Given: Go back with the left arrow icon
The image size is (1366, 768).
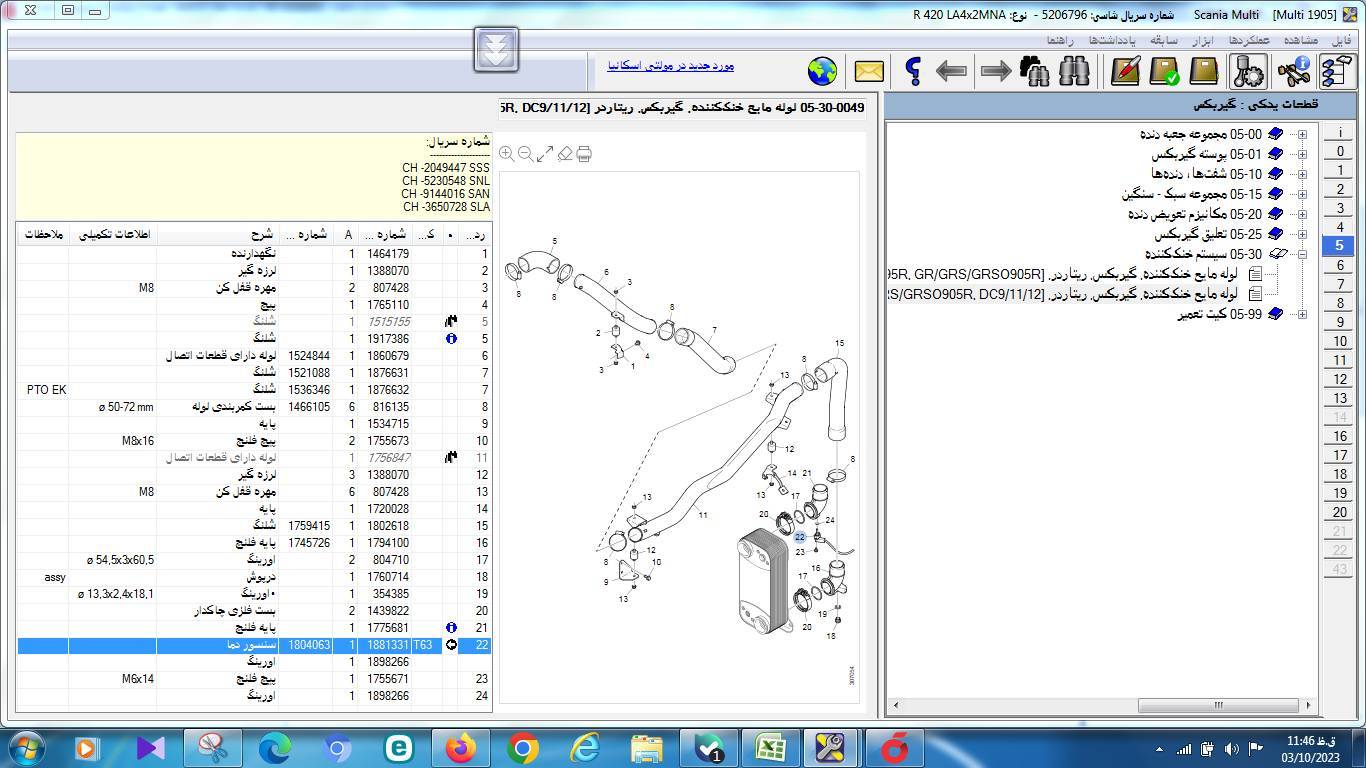Looking at the screenshot, I should coord(950,71).
